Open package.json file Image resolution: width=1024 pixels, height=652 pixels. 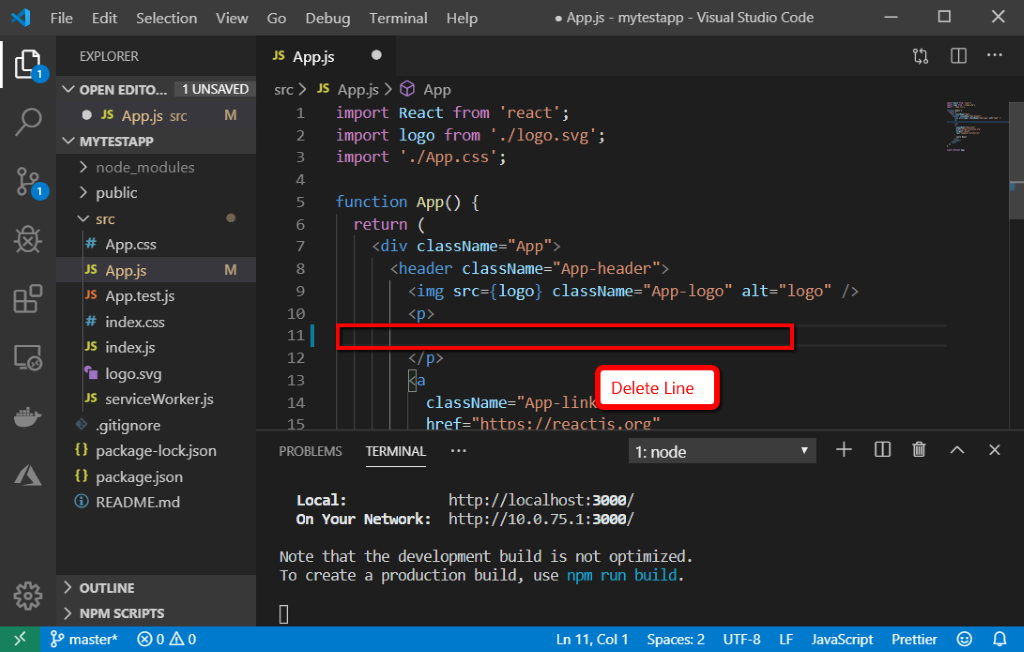[x=139, y=477]
